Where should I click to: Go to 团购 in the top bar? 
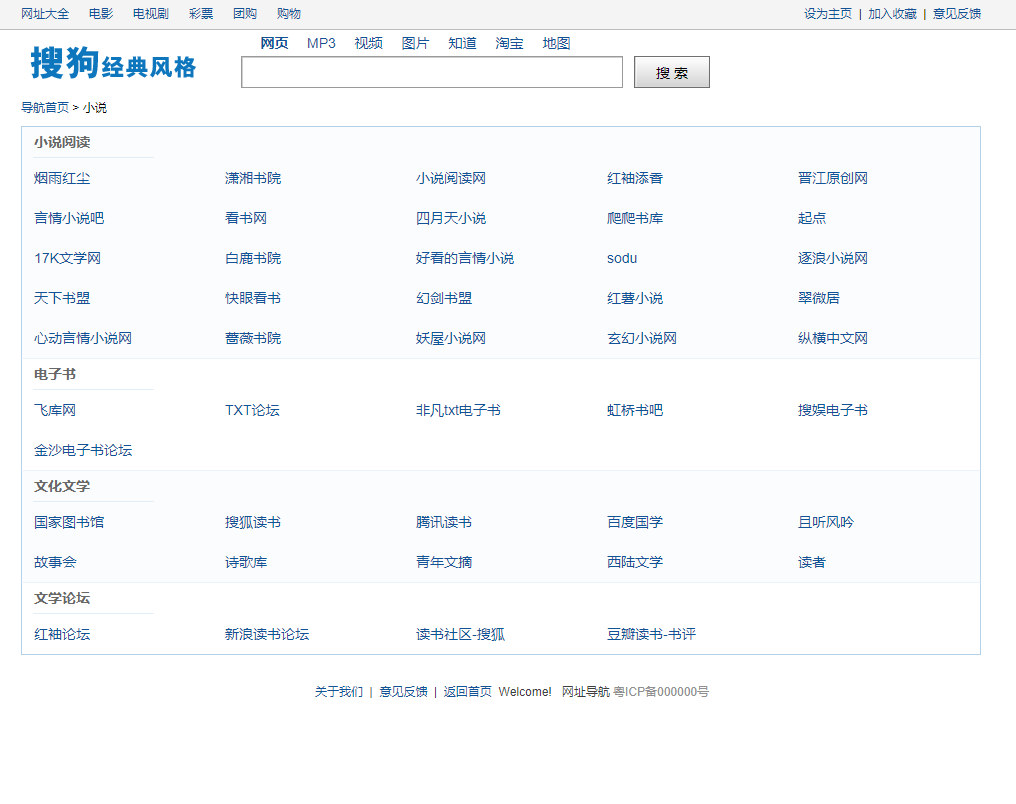click(245, 14)
